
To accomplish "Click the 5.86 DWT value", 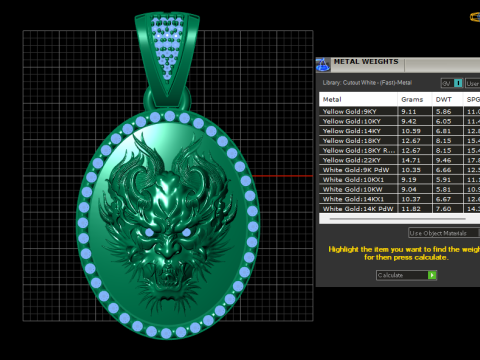I will [x=444, y=112].
